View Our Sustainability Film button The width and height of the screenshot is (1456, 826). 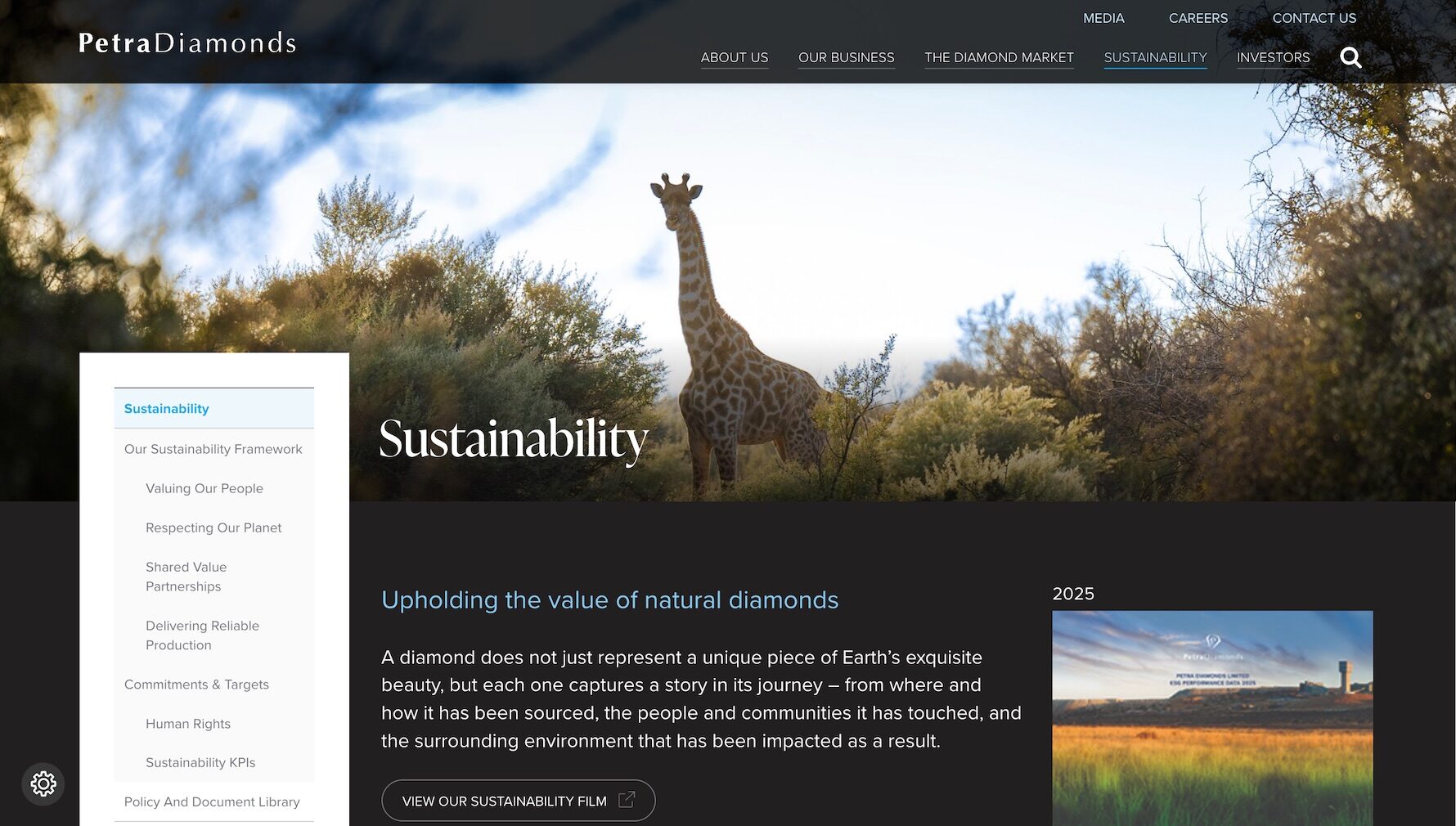pos(518,801)
